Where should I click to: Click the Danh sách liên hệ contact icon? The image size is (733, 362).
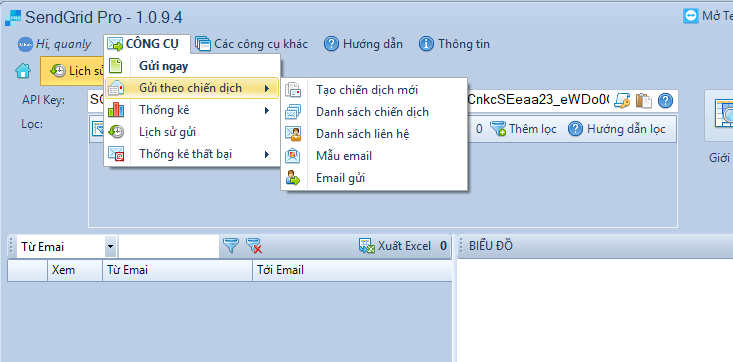pos(293,134)
